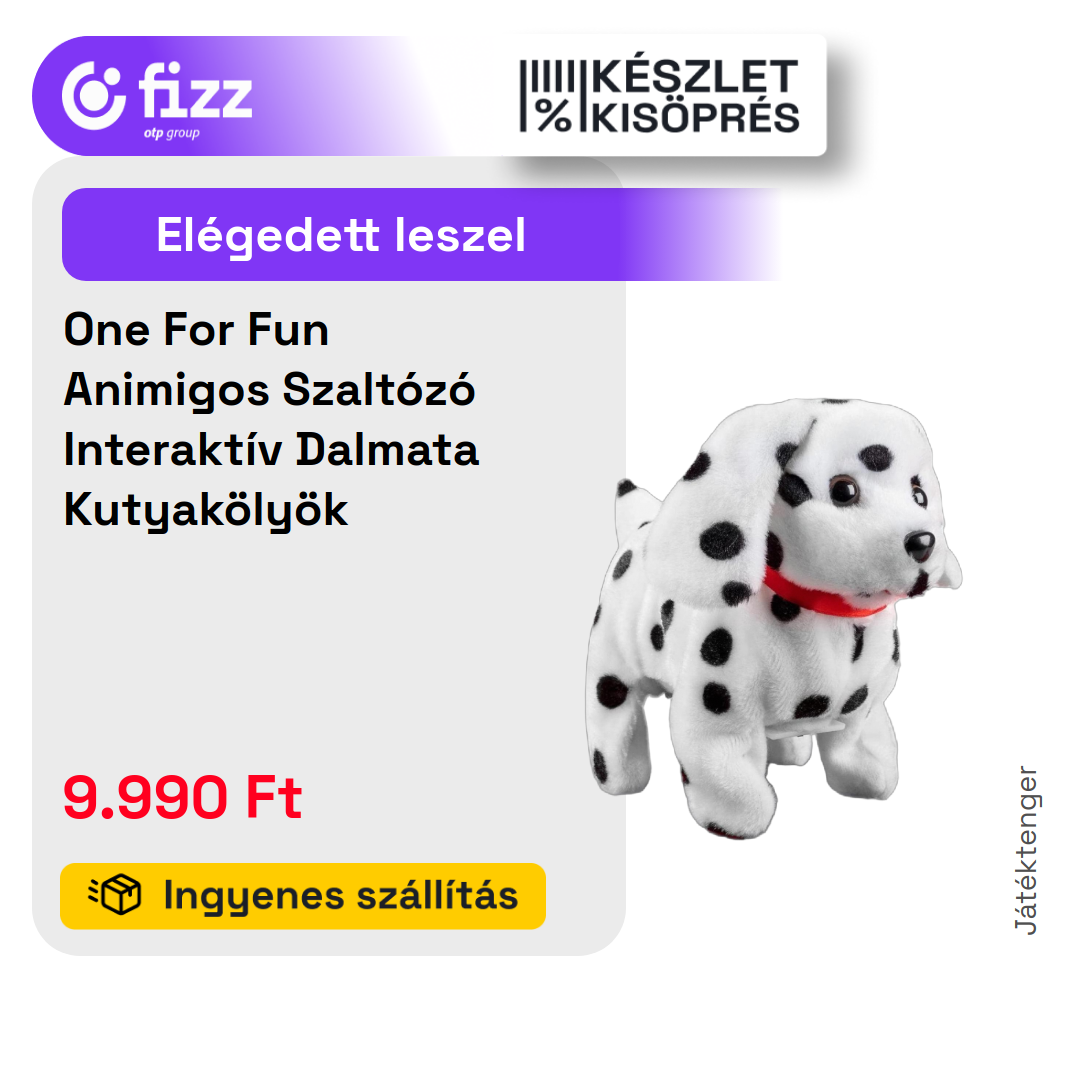Open the otp group label
This screenshot has width=1080, height=1080.
pyautogui.click(x=172, y=133)
